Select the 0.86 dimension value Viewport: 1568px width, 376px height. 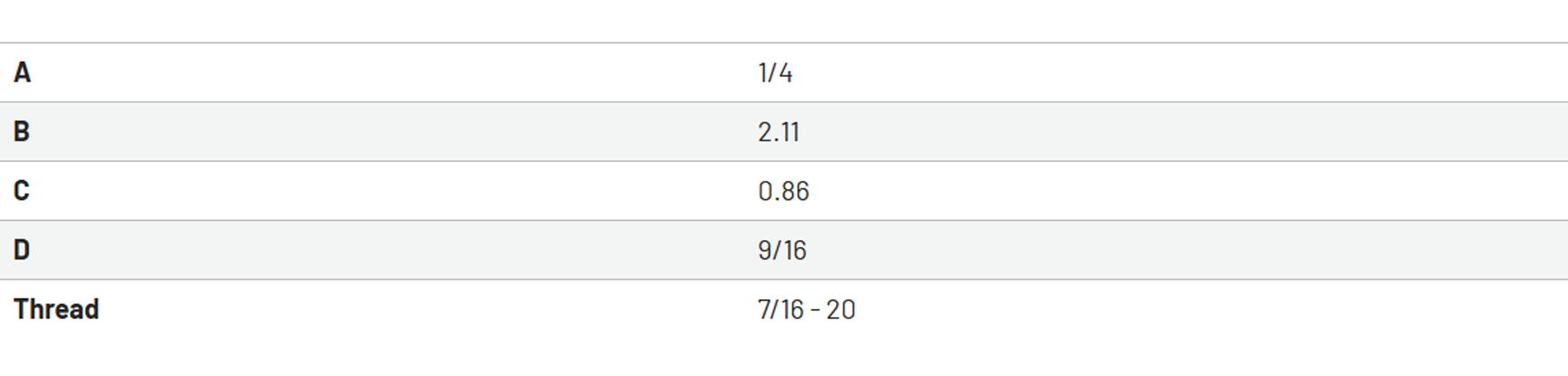[x=784, y=191]
